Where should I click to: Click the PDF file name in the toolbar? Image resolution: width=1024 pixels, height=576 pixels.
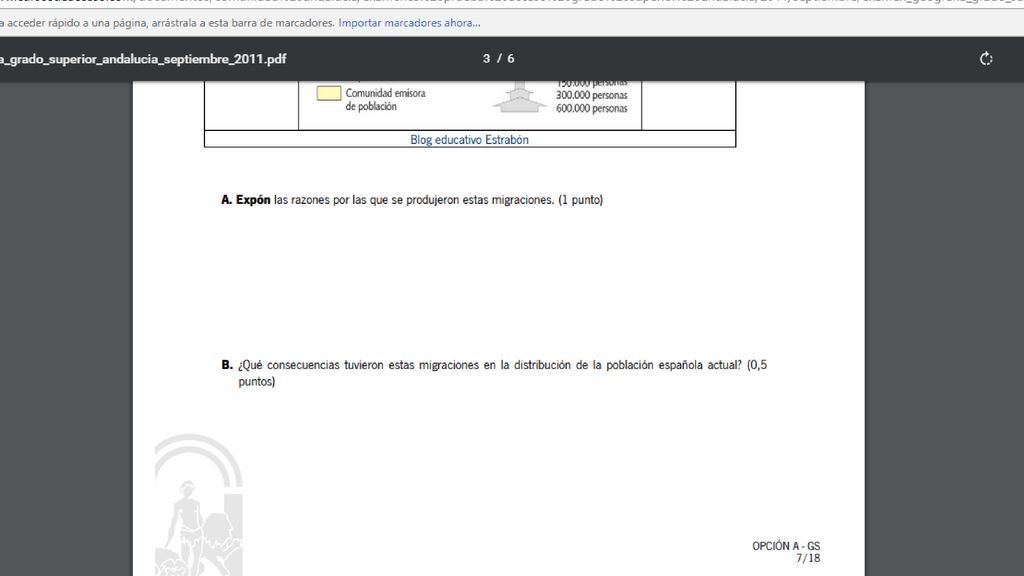tap(143, 59)
